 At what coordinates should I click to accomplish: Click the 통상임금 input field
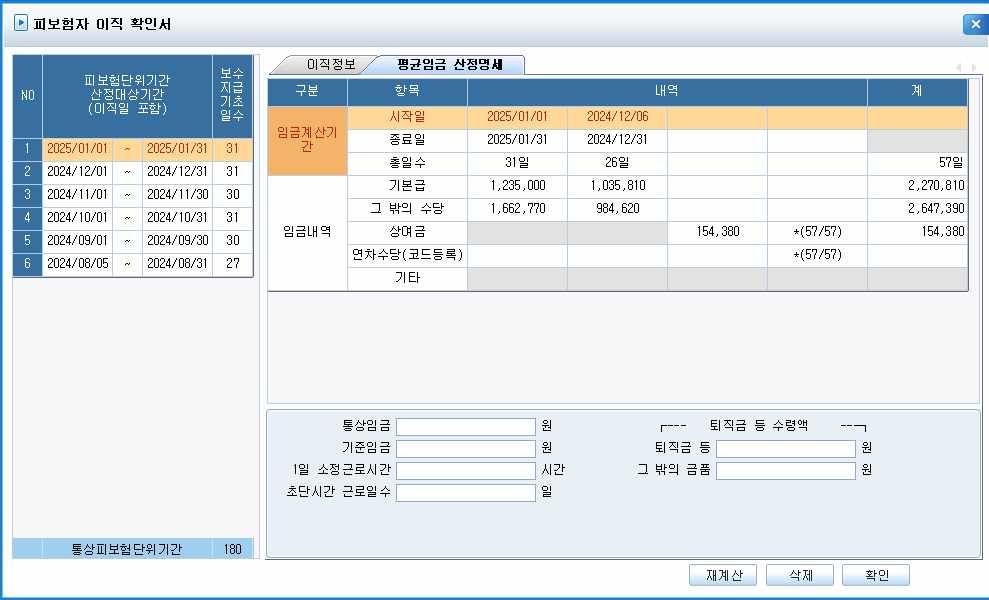[466, 426]
